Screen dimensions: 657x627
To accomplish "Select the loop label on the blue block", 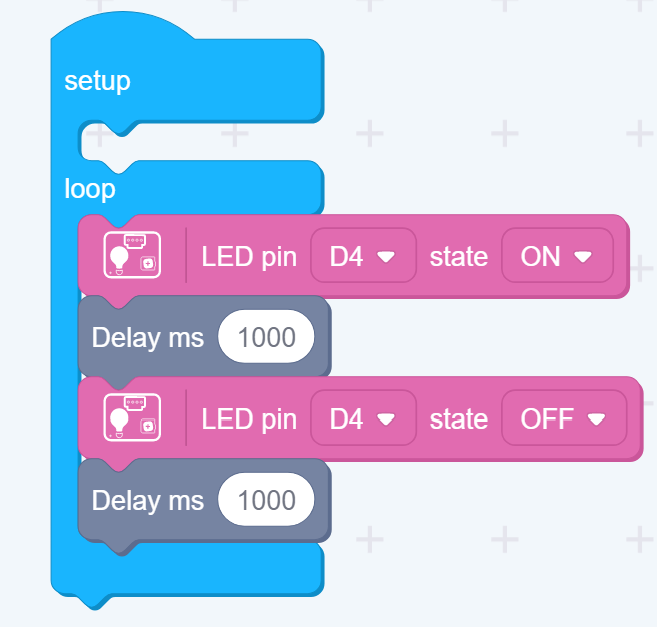I will tap(90, 189).
